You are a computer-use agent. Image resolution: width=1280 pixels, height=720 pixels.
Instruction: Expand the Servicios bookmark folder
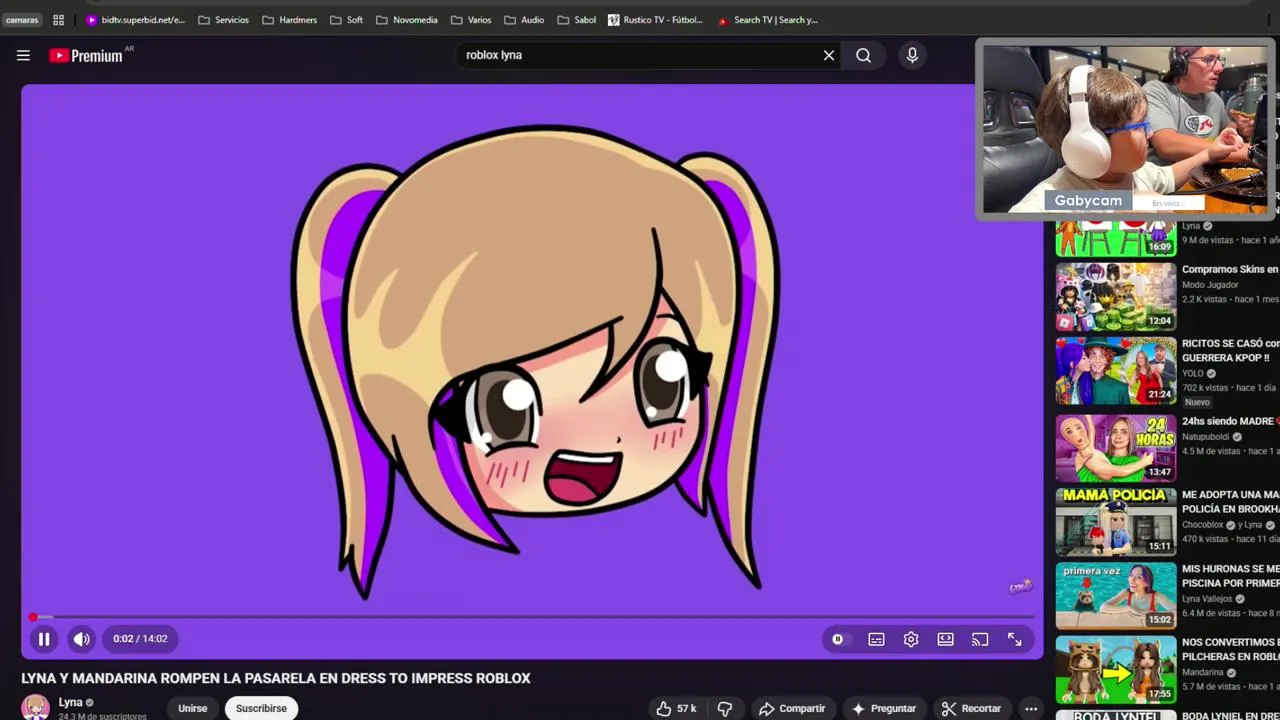(223, 20)
